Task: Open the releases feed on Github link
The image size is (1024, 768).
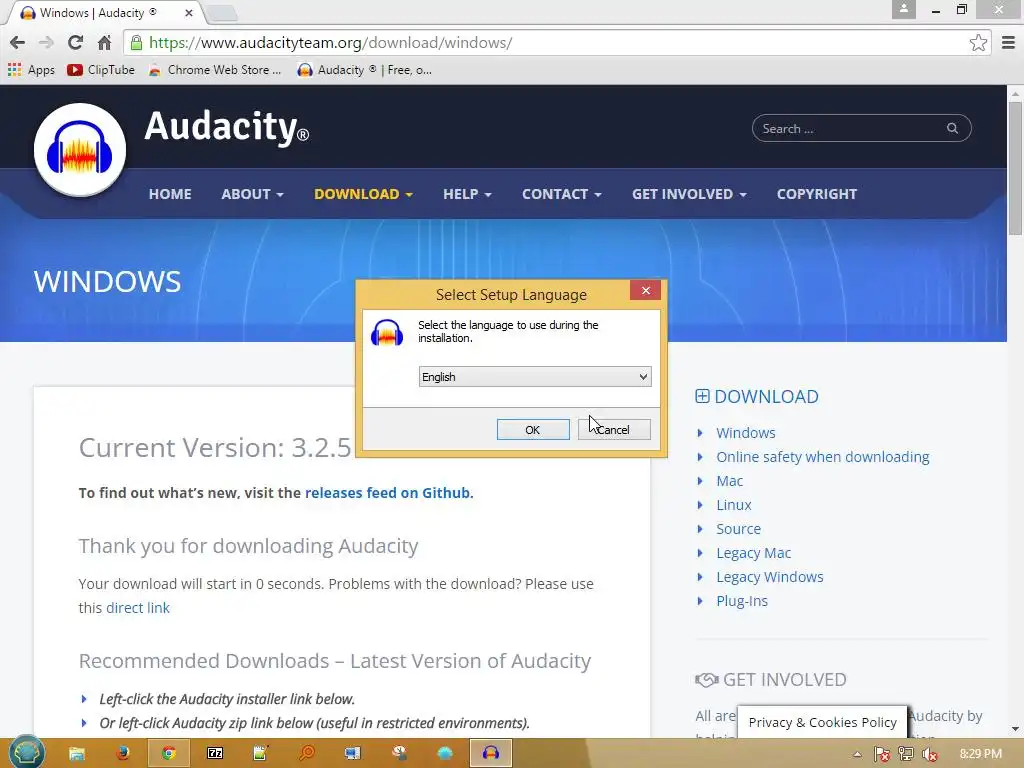Action: click(x=387, y=493)
